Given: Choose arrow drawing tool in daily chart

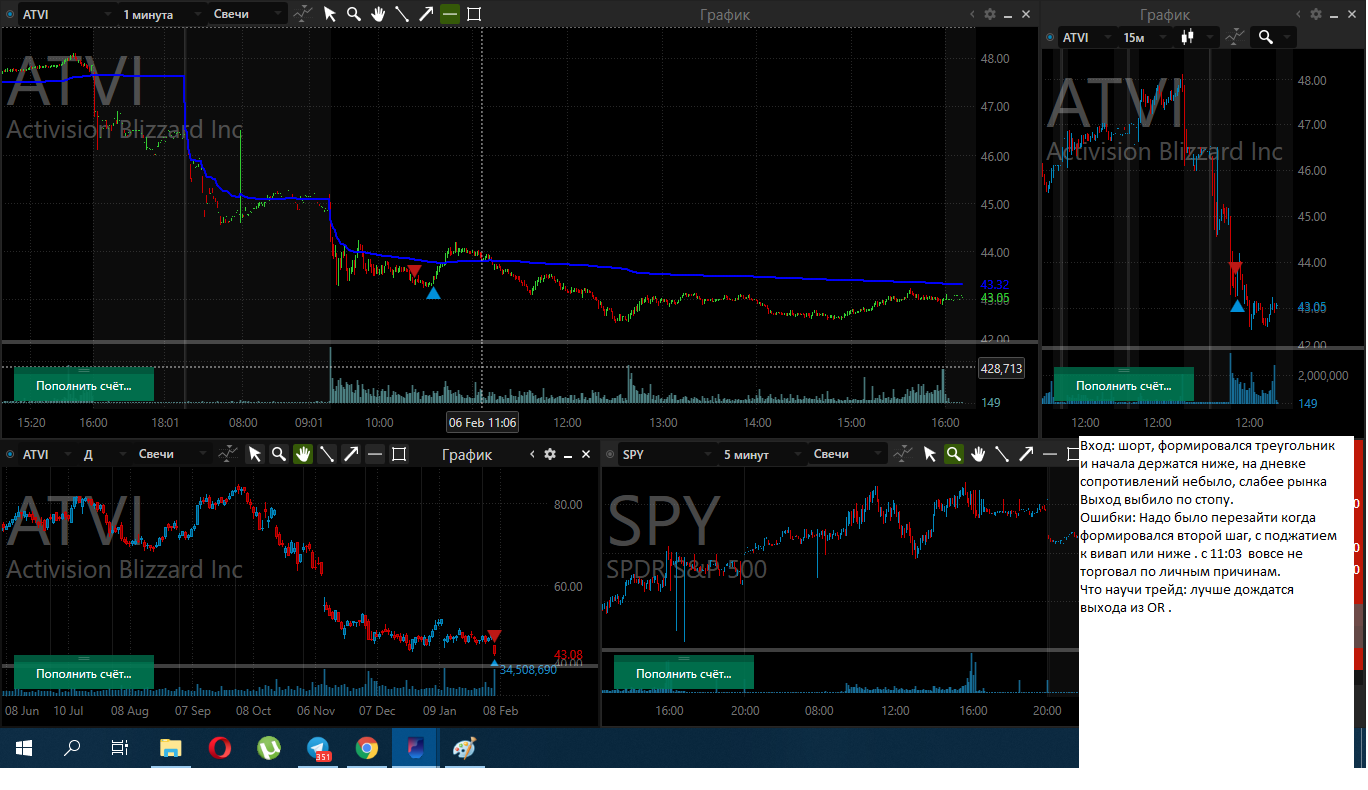Looking at the screenshot, I should tap(351, 454).
